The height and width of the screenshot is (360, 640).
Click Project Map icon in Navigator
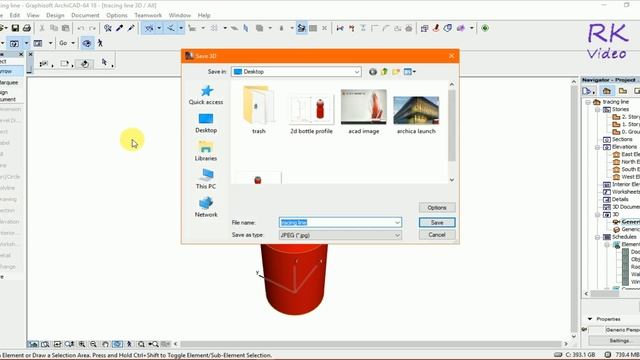tap(607, 91)
